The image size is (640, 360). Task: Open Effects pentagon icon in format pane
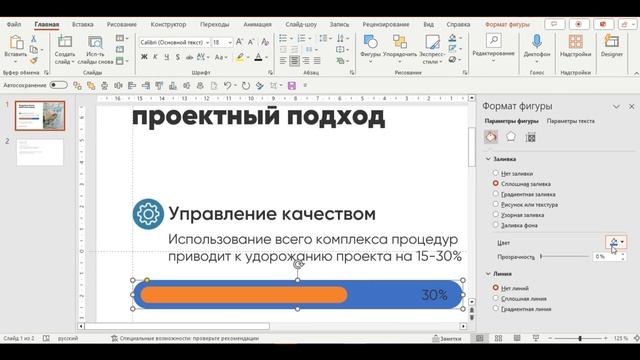[x=511, y=137]
